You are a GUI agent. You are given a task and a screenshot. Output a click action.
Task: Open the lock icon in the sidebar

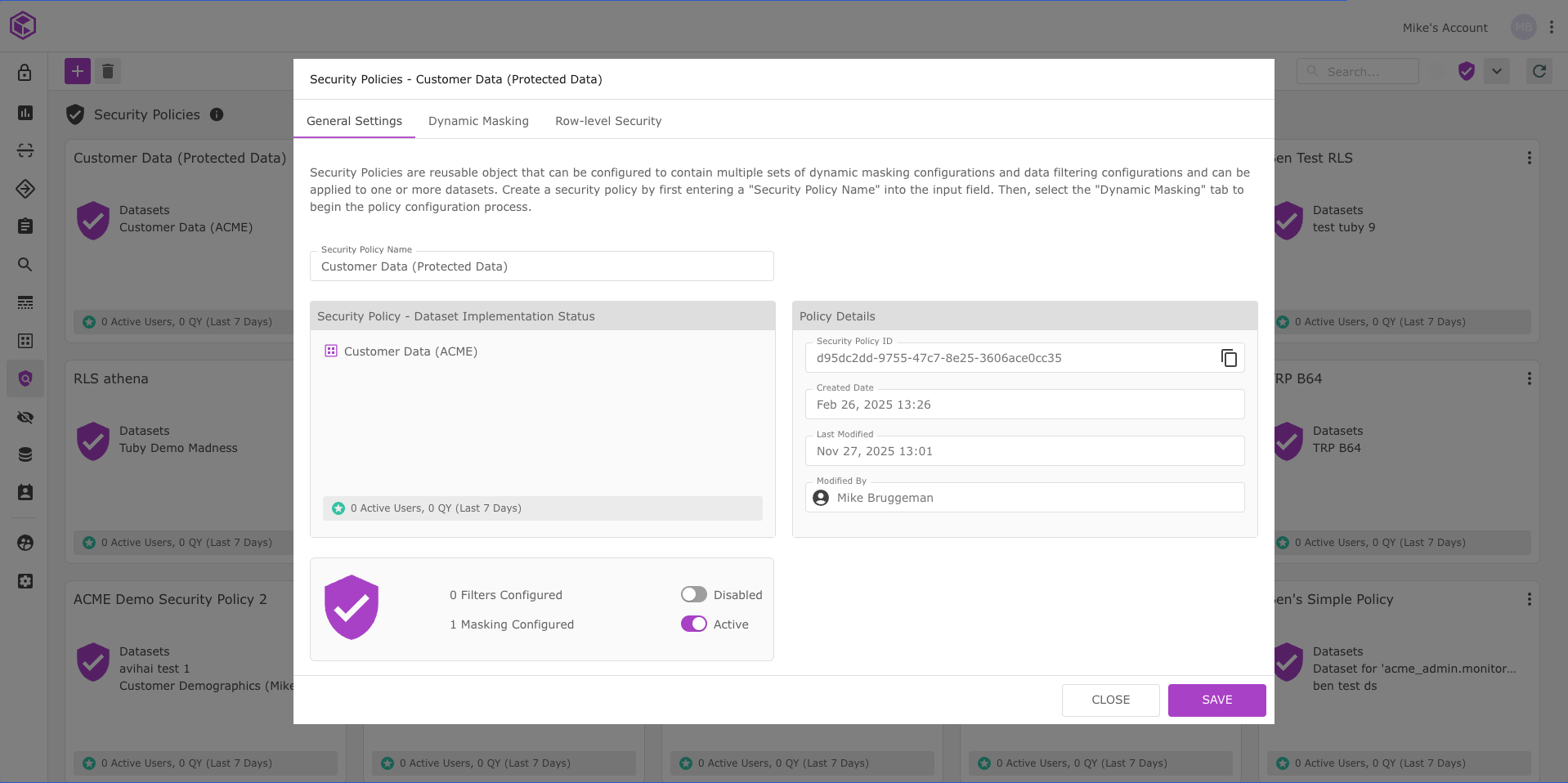(25, 73)
